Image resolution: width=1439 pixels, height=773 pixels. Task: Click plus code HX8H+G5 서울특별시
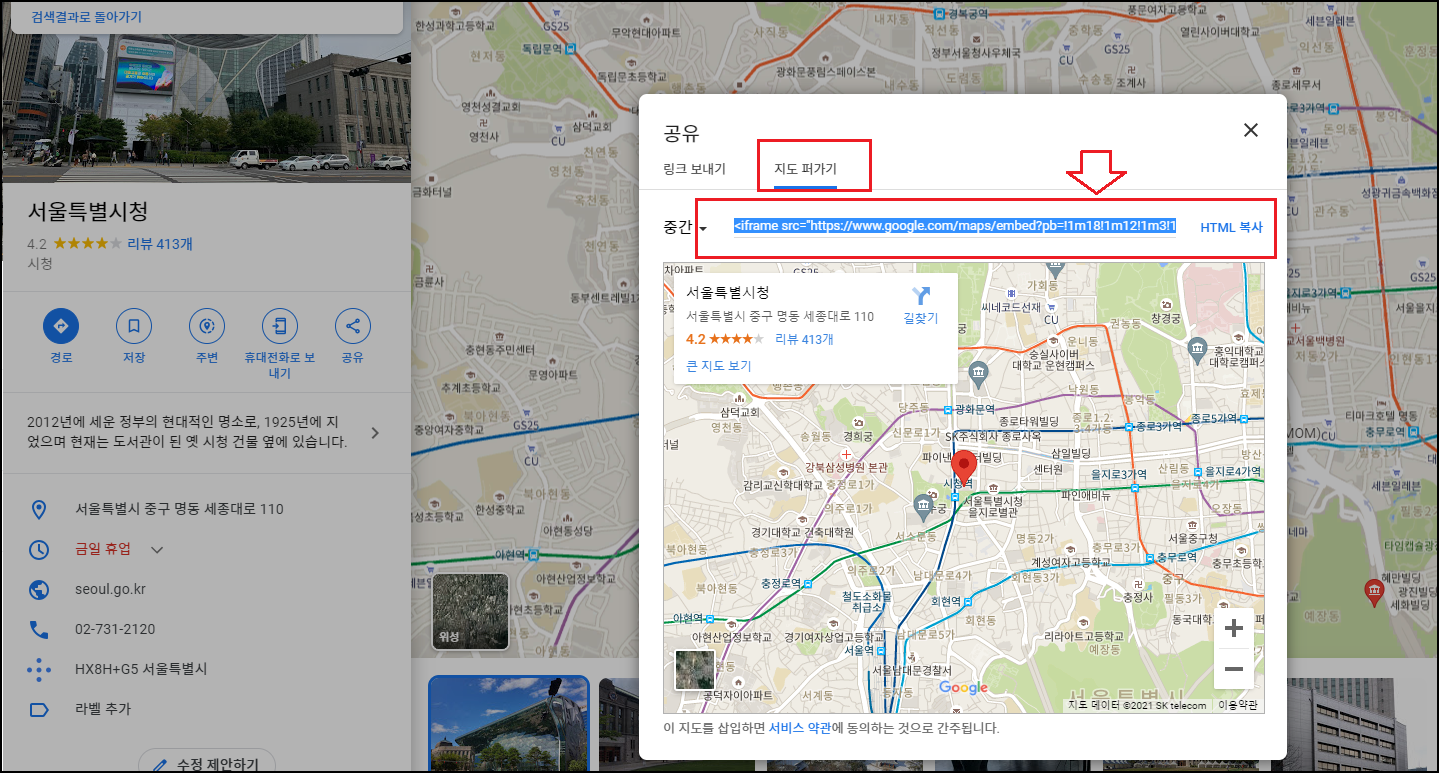(x=141, y=669)
